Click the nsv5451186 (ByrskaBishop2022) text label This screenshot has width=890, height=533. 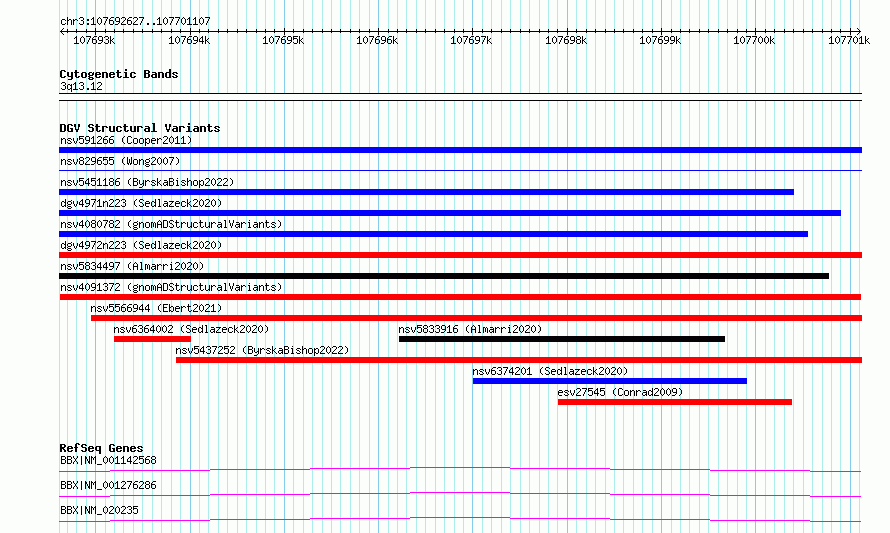[x=147, y=182]
